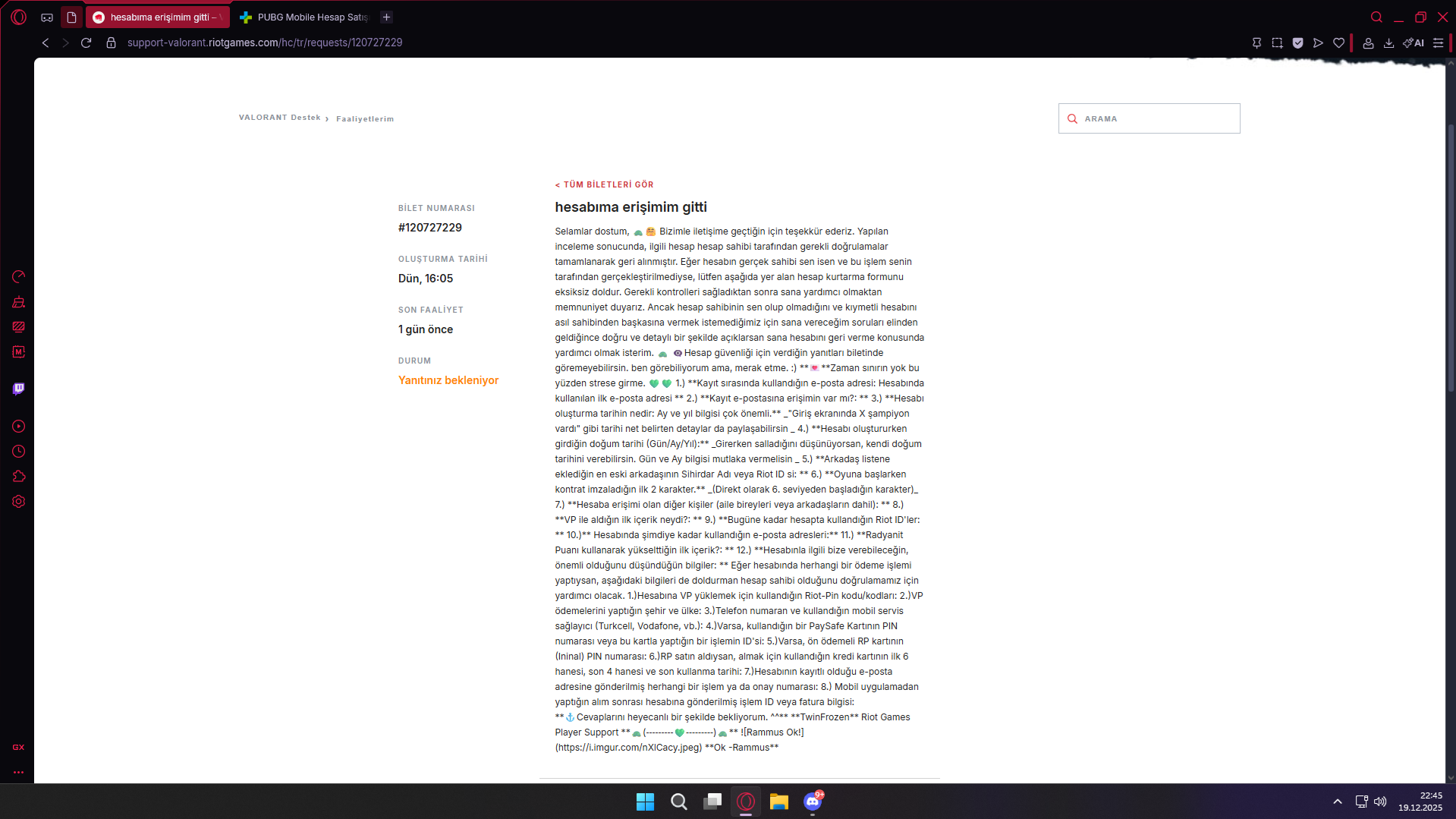Add page to bookmarks with heart

tap(1338, 43)
